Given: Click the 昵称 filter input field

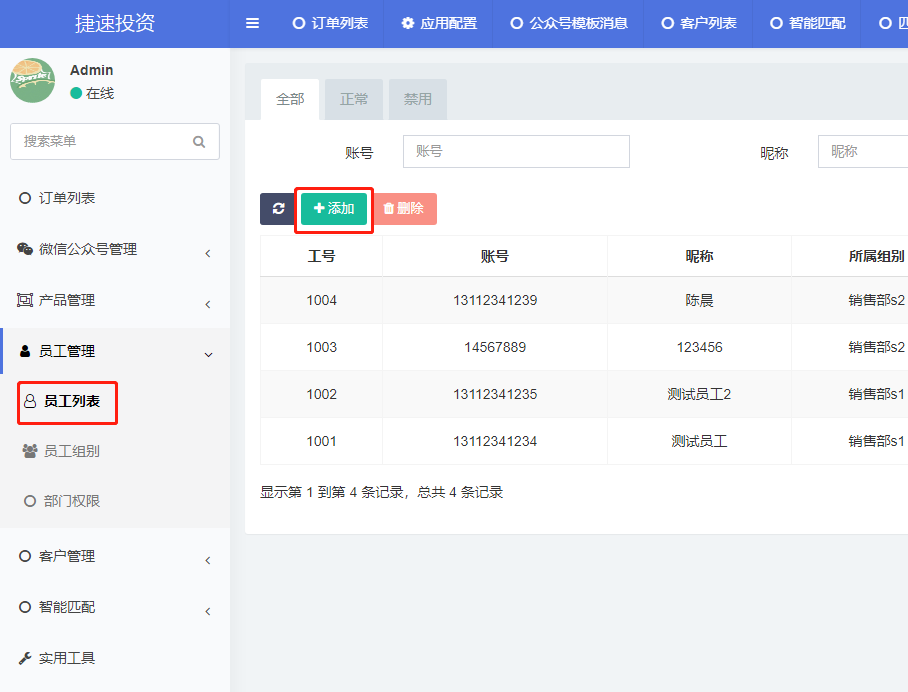Looking at the screenshot, I should (x=863, y=152).
